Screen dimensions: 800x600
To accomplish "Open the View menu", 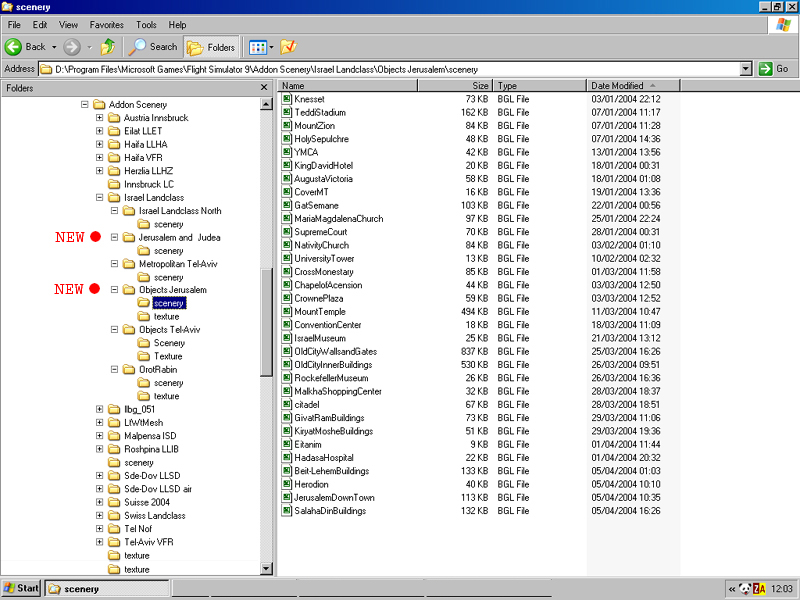I will [x=68, y=24].
